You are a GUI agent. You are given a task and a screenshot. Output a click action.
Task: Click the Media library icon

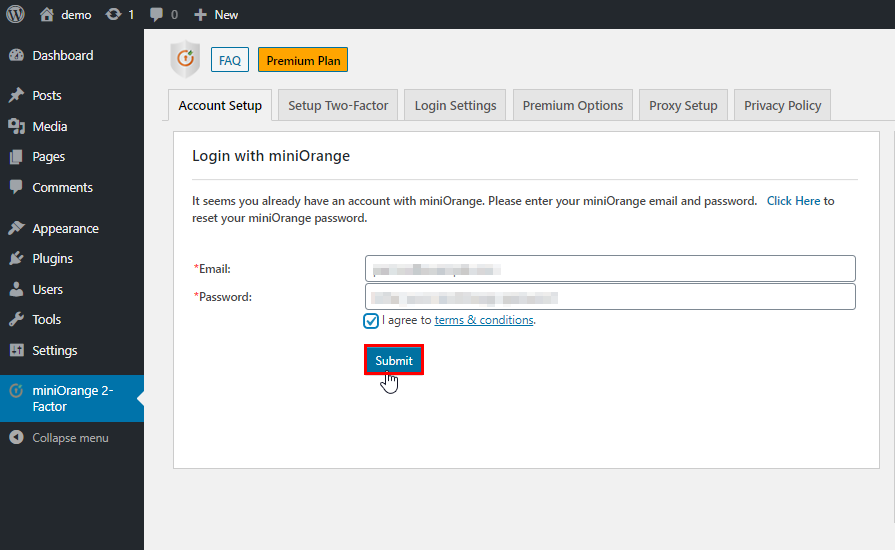[17, 126]
